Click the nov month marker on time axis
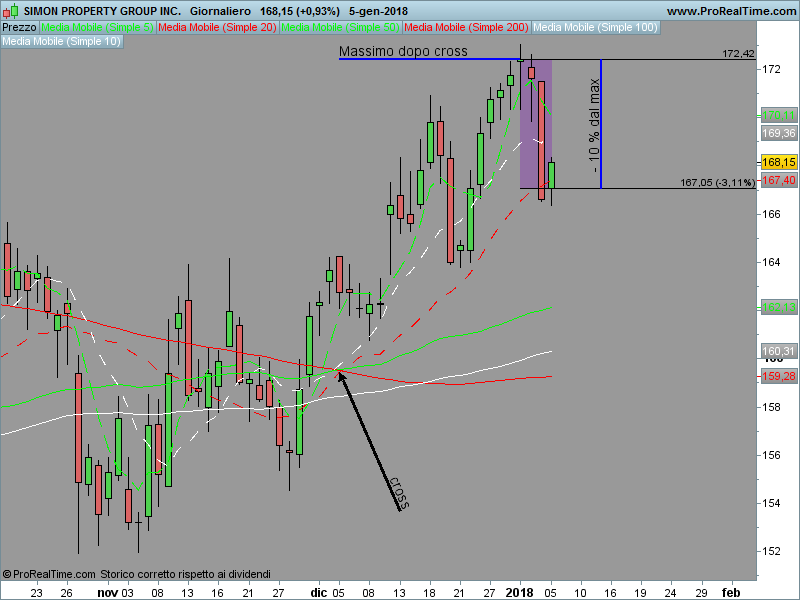The image size is (800, 600). pyautogui.click(x=108, y=592)
